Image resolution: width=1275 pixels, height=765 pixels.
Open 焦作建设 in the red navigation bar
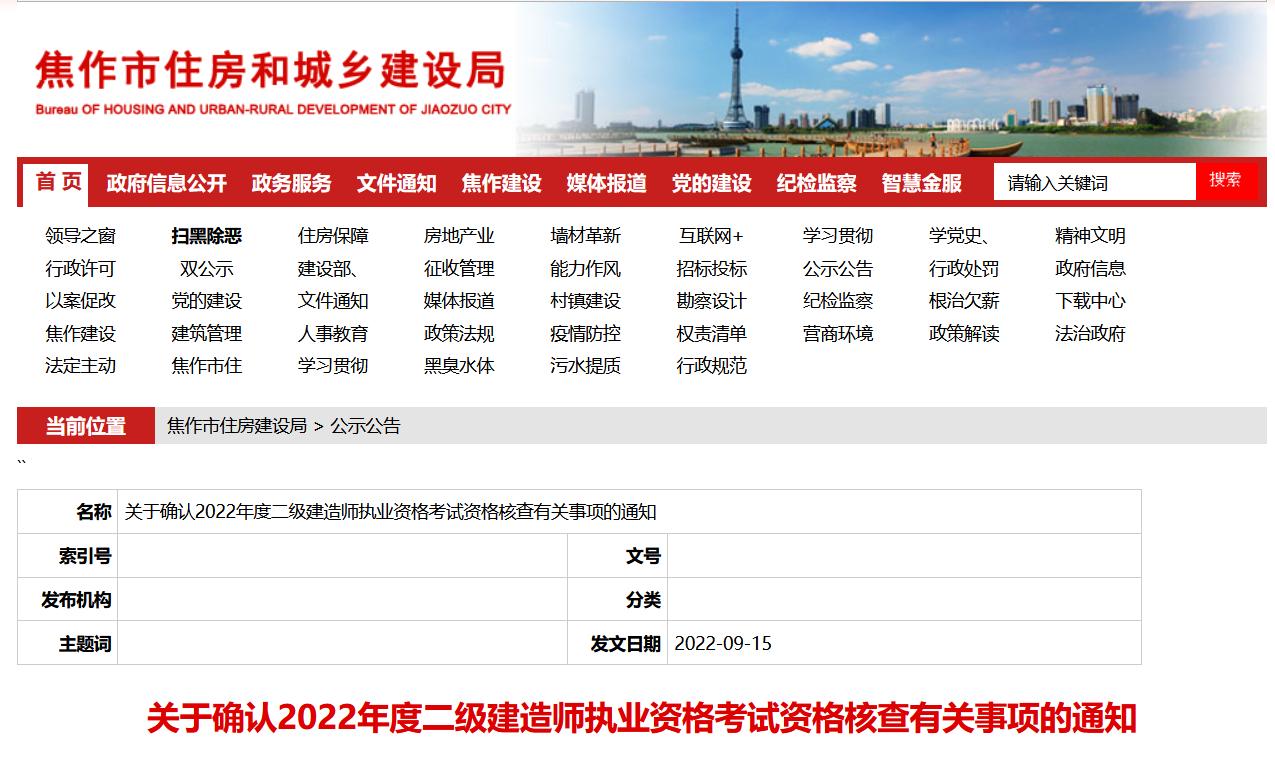pos(502,183)
